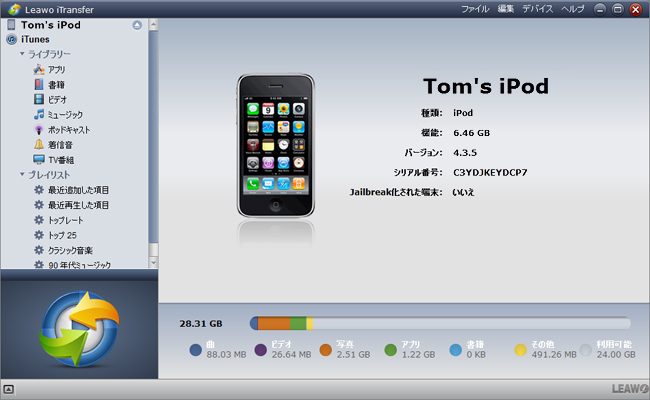Open the 編集 menu
Viewport: 650px width, 400px height.
(x=506, y=9)
